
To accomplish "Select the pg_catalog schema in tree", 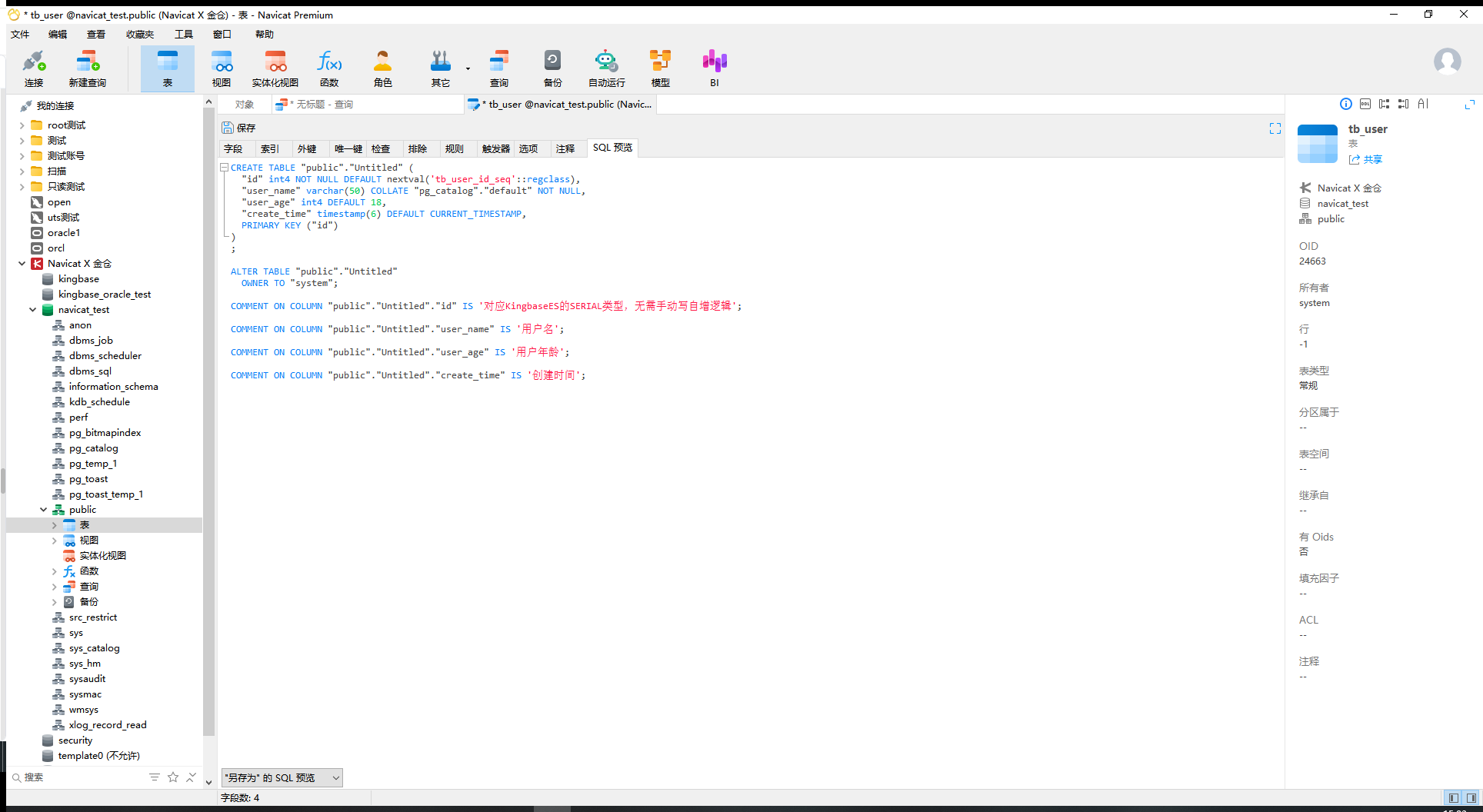I will (93, 448).
